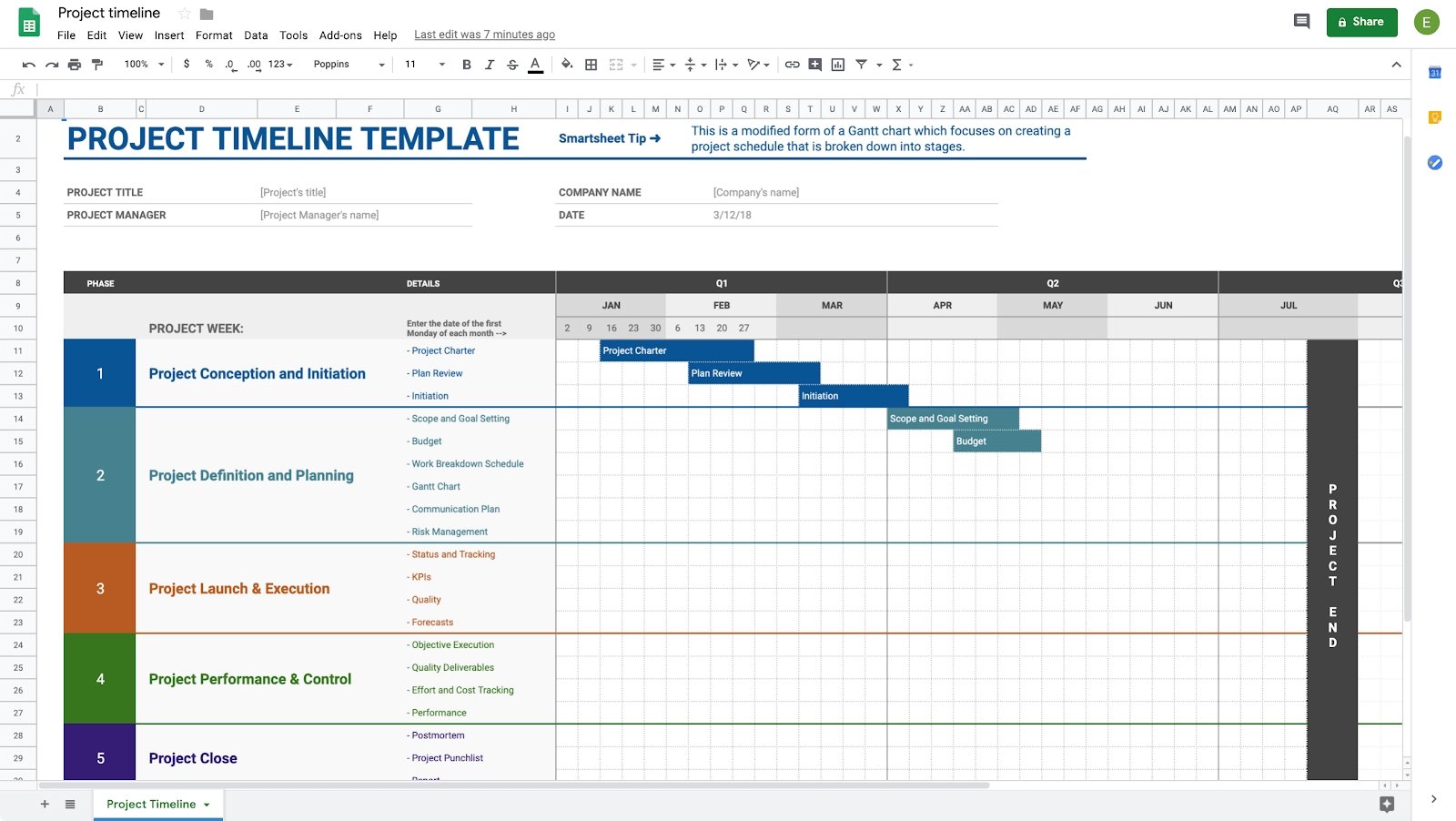Select the Project Timeline sheet tab
The image size is (1456, 821).
[158, 804]
